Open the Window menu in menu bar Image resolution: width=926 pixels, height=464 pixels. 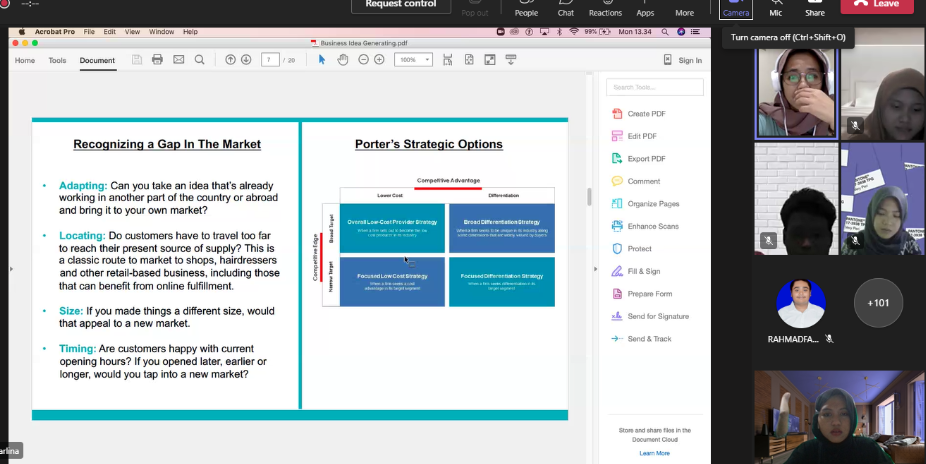160,32
